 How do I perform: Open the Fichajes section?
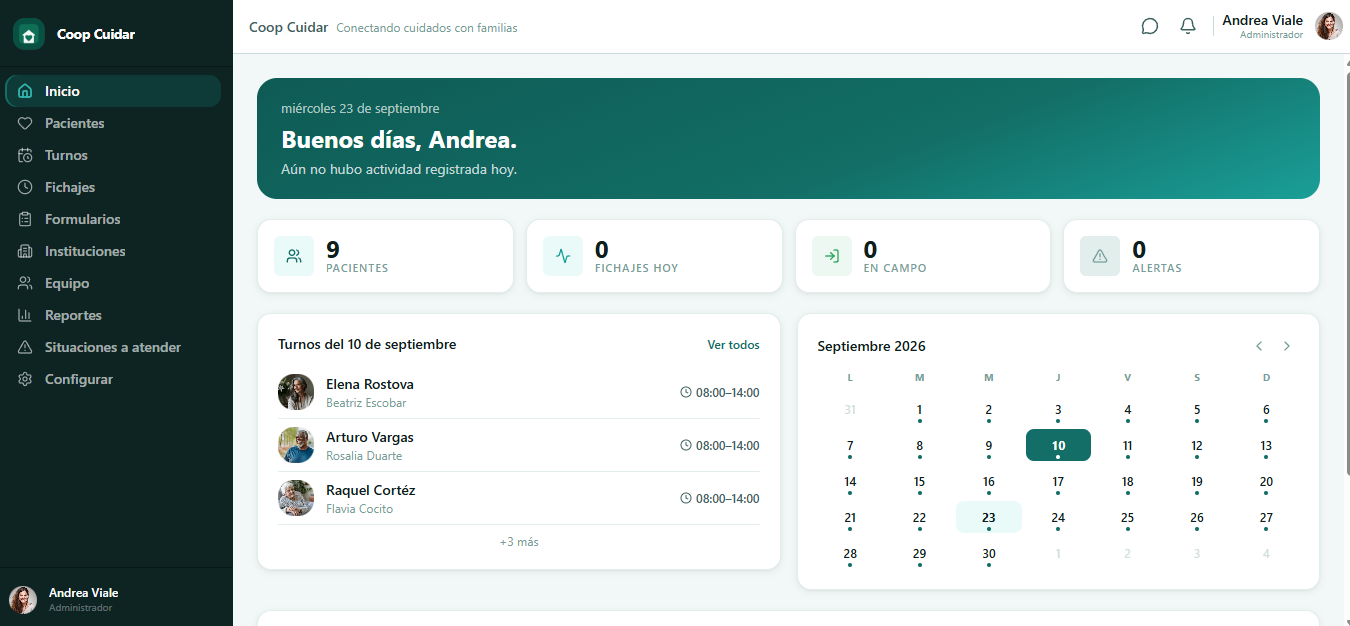(x=113, y=187)
